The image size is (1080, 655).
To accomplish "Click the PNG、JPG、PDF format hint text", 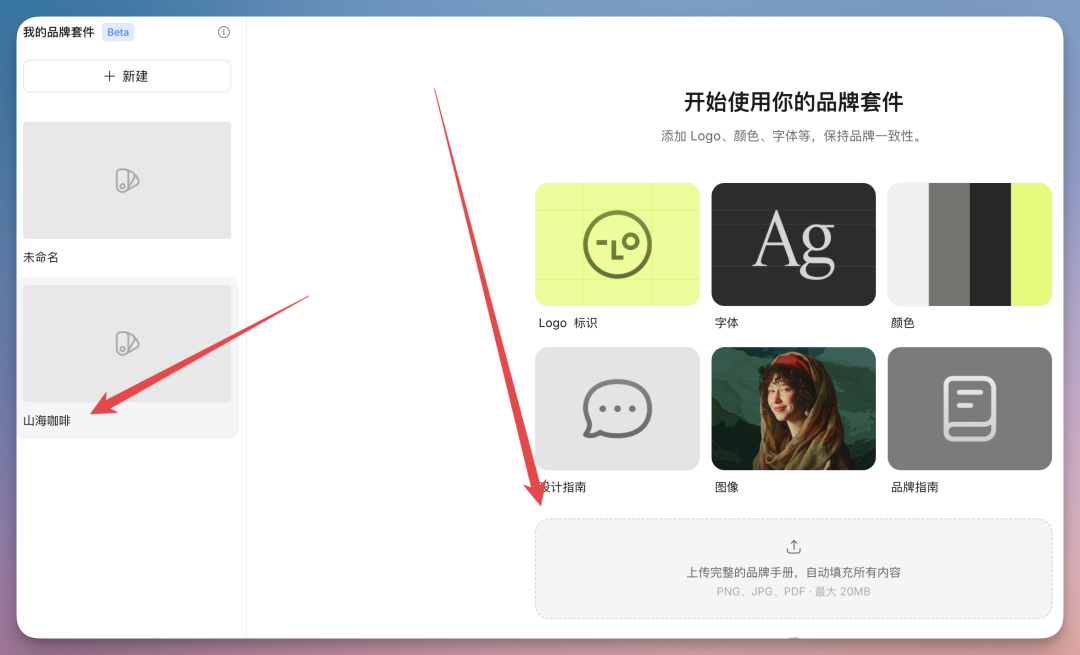I will click(x=793, y=590).
